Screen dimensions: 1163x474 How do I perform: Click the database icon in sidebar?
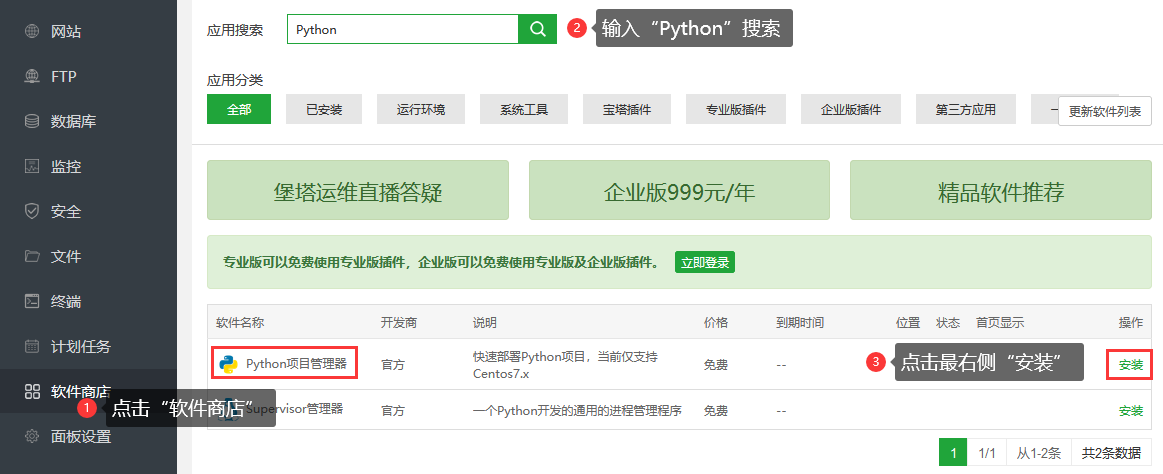32,122
